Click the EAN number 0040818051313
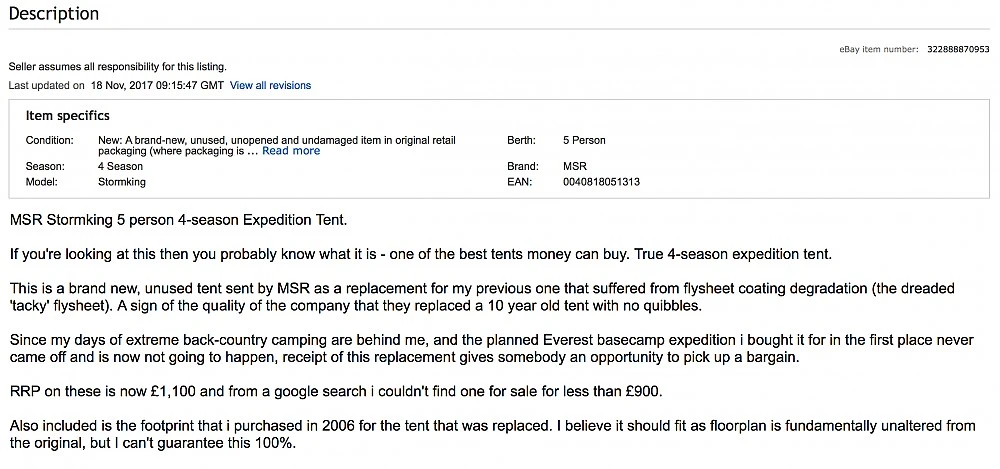Viewport: 1000px width, 469px height. click(x=601, y=182)
